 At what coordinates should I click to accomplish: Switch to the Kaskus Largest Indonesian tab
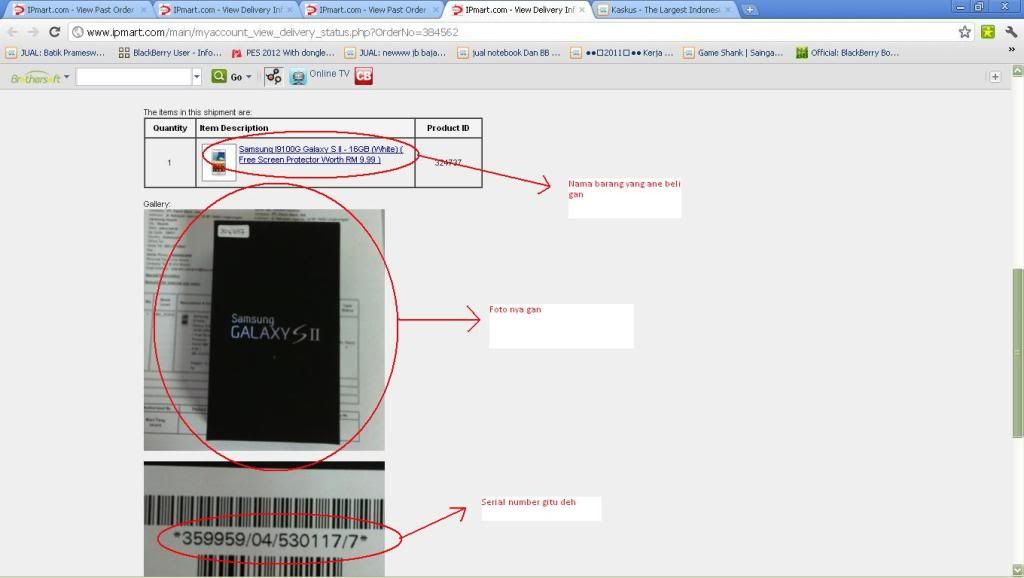(663, 10)
